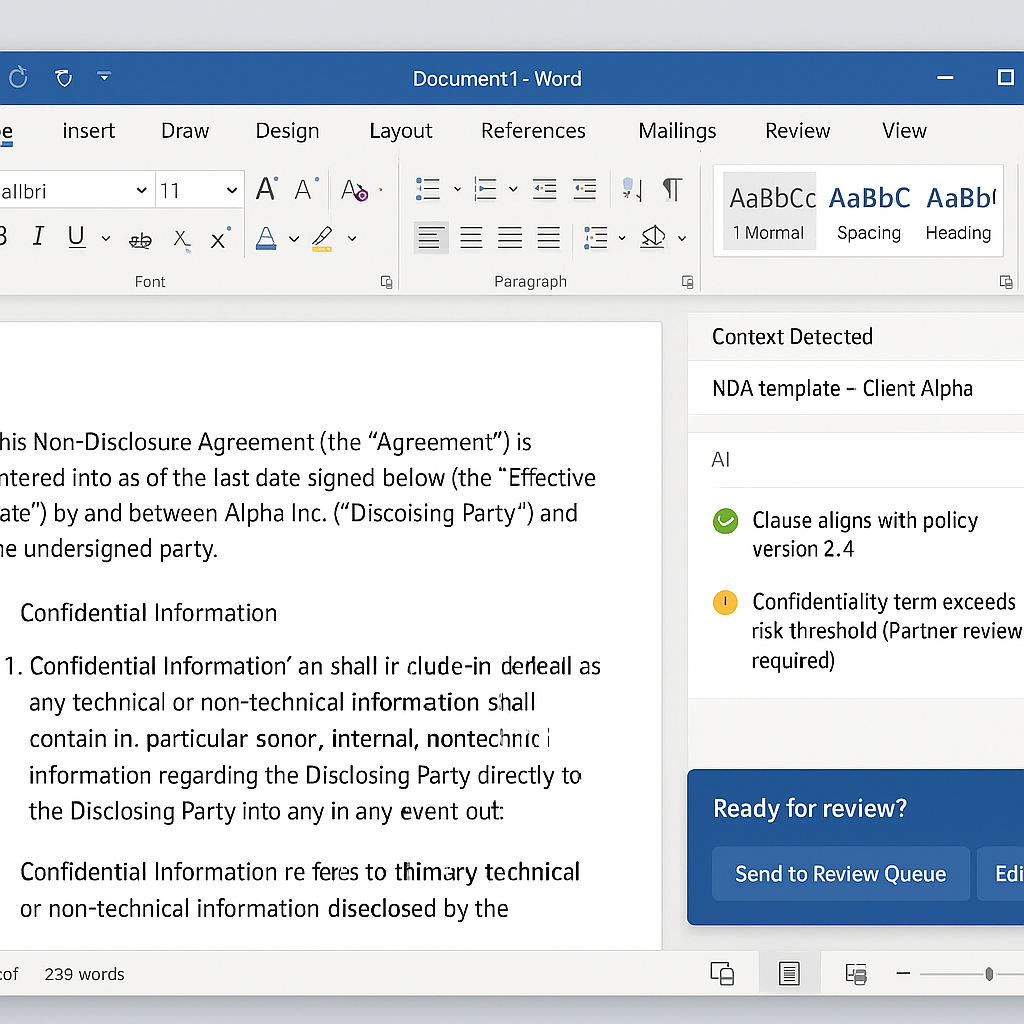Toggle underline formatting
The width and height of the screenshot is (1024, 1024).
pos(76,237)
